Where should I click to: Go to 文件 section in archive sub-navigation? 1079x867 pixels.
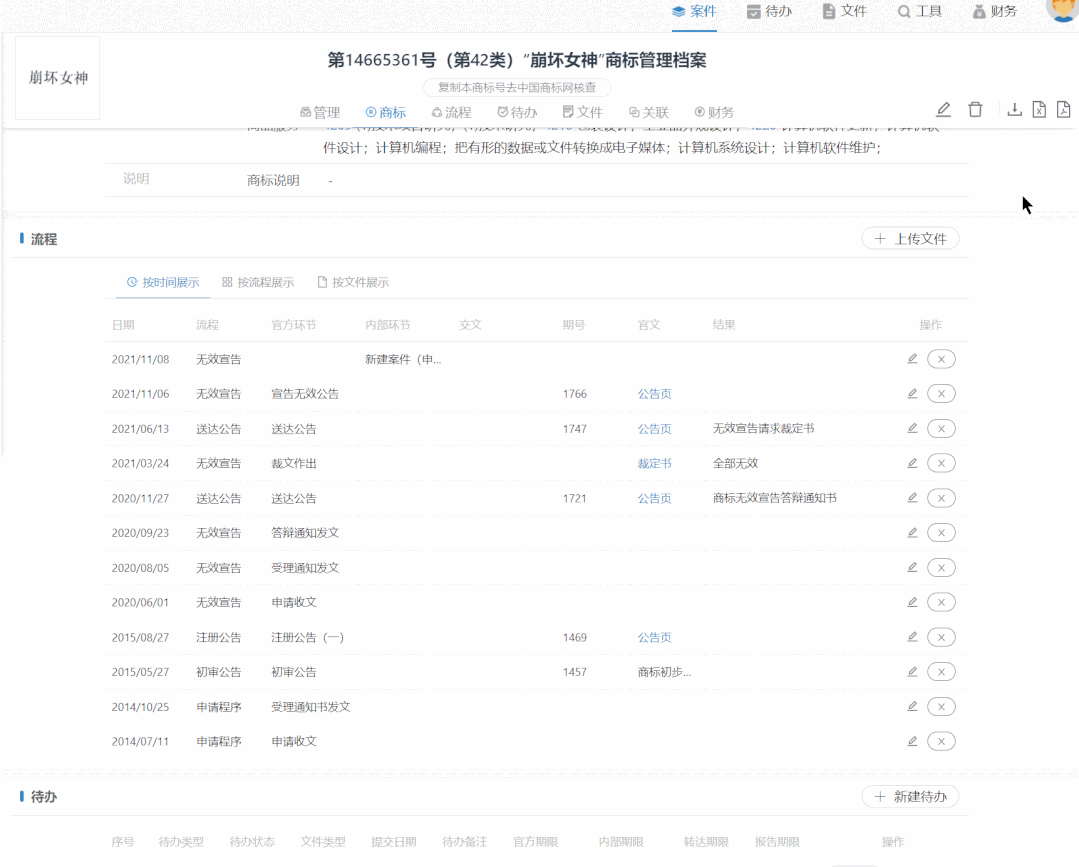pyautogui.click(x=583, y=112)
